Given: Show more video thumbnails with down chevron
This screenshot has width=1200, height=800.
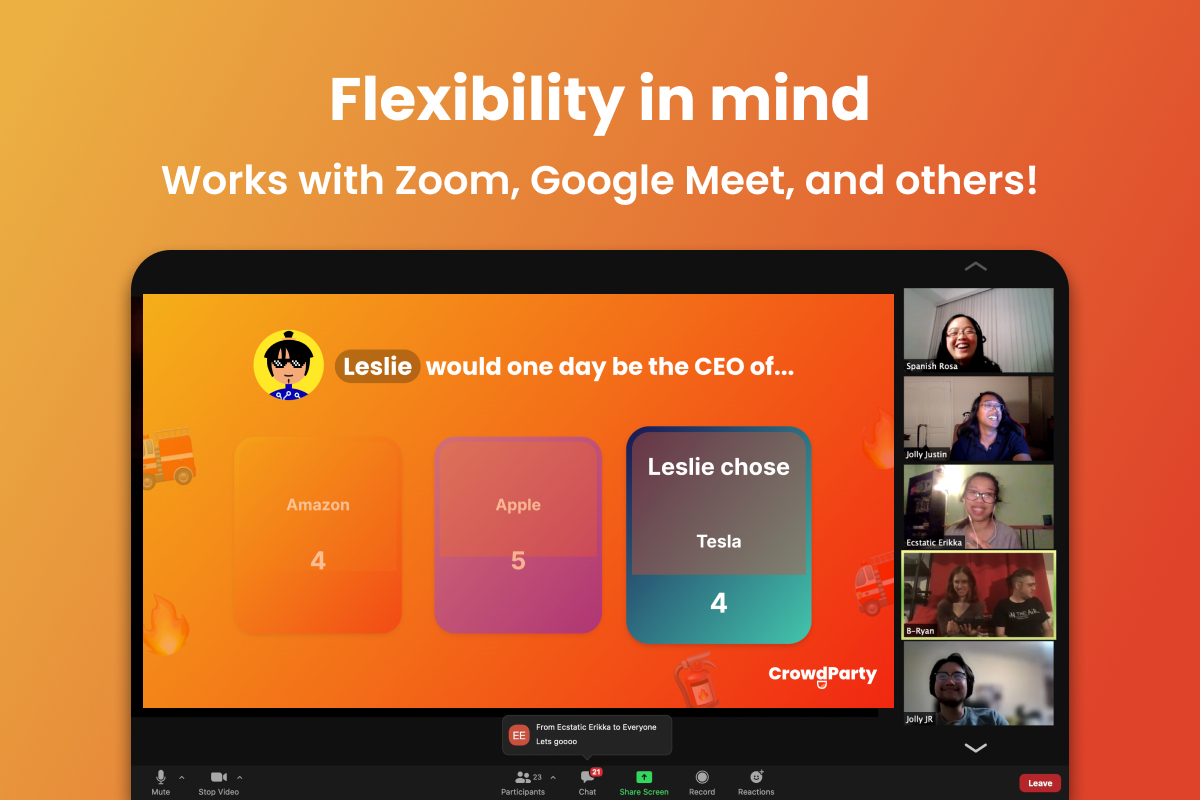Looking at the screenshot, I should (x=975, y=748).
